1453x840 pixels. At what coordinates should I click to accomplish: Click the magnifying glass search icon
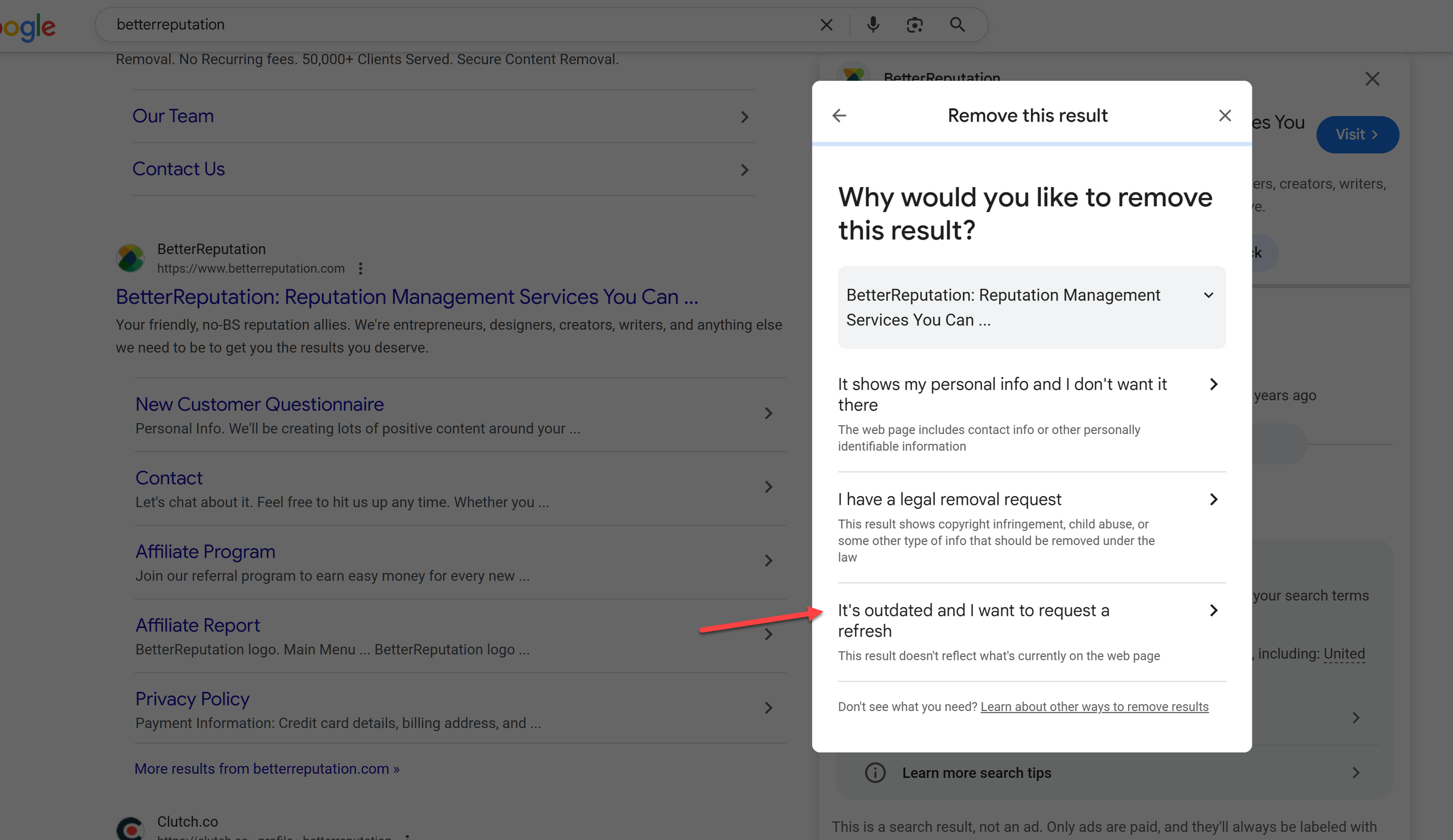pos(957,24)
